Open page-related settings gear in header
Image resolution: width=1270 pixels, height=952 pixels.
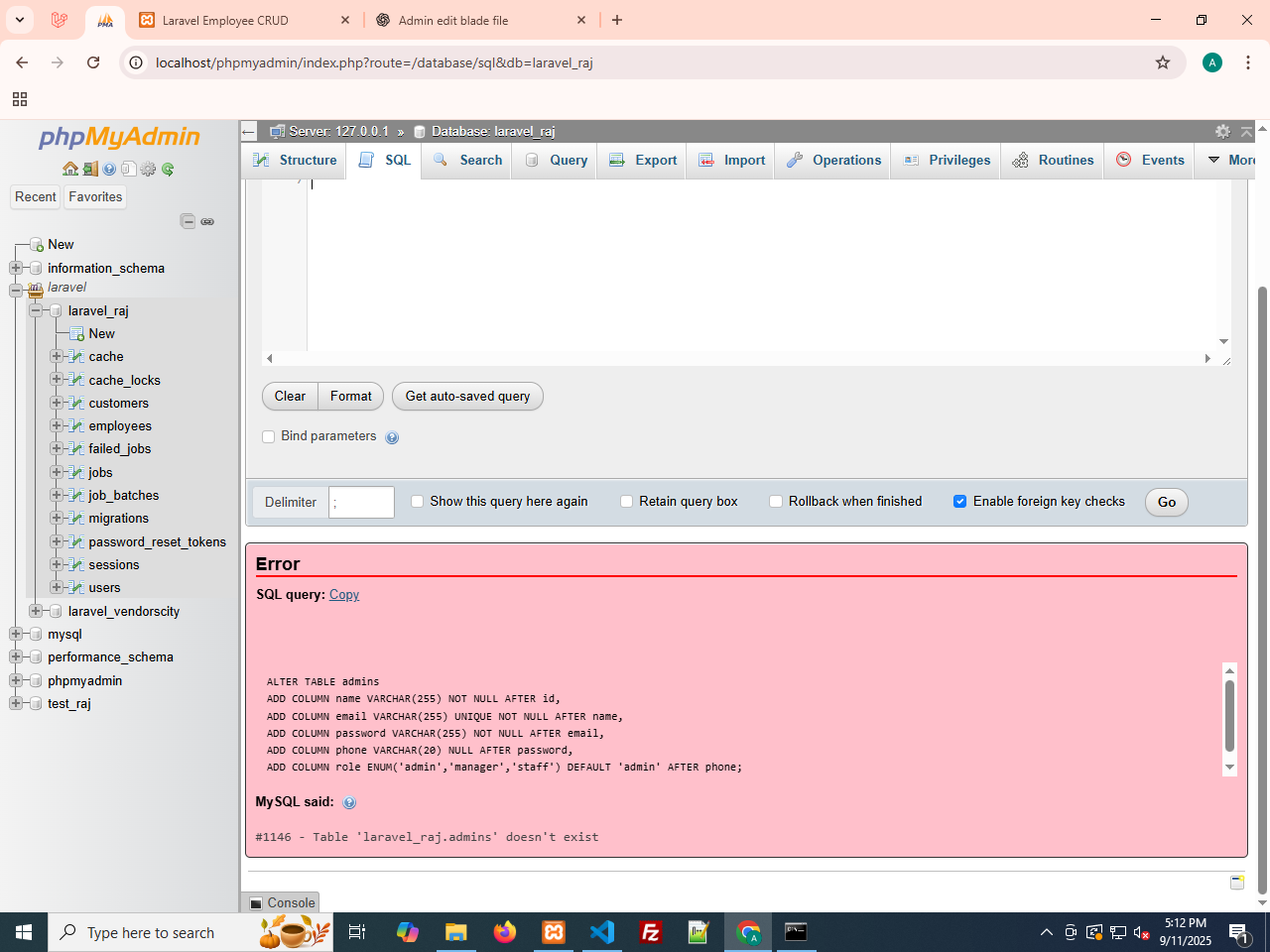pos(1222,131)
